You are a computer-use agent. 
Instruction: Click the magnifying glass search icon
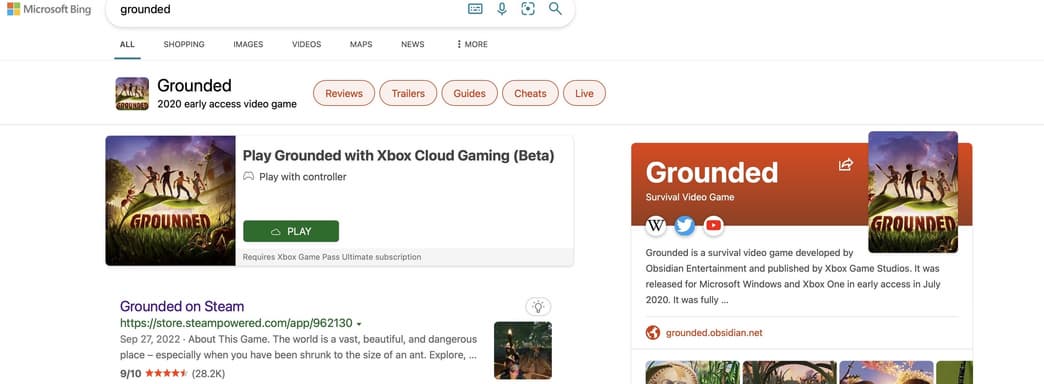(555, 9)
